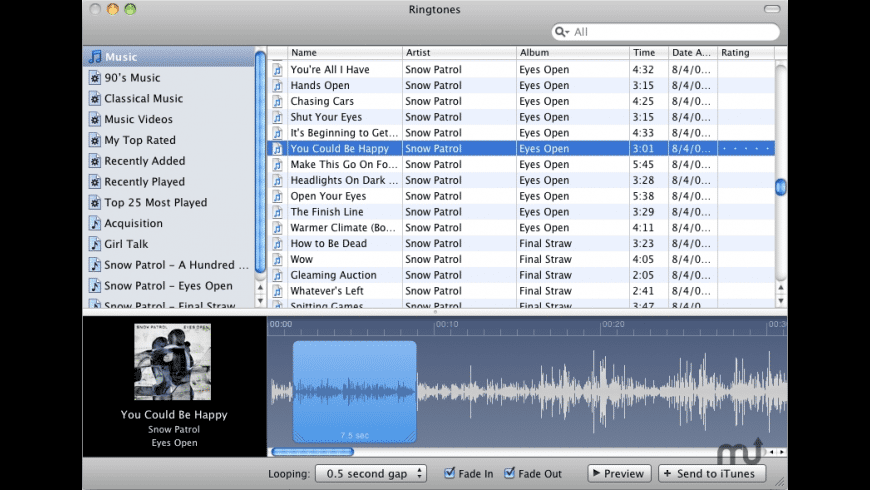Click the Send to iTunes button
This screenshot has height=490, width=870.
tap(712, 473)
